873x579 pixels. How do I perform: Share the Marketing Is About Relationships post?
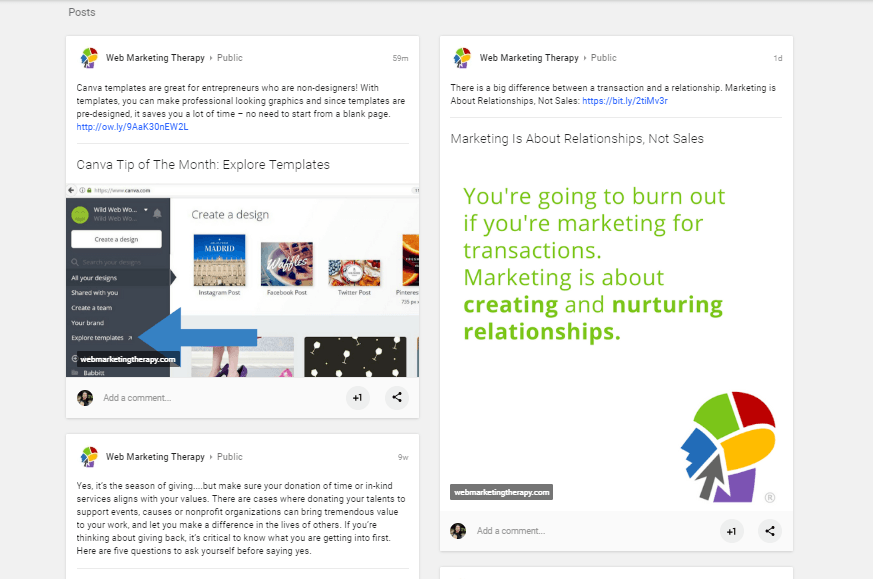tap(770, 531)
